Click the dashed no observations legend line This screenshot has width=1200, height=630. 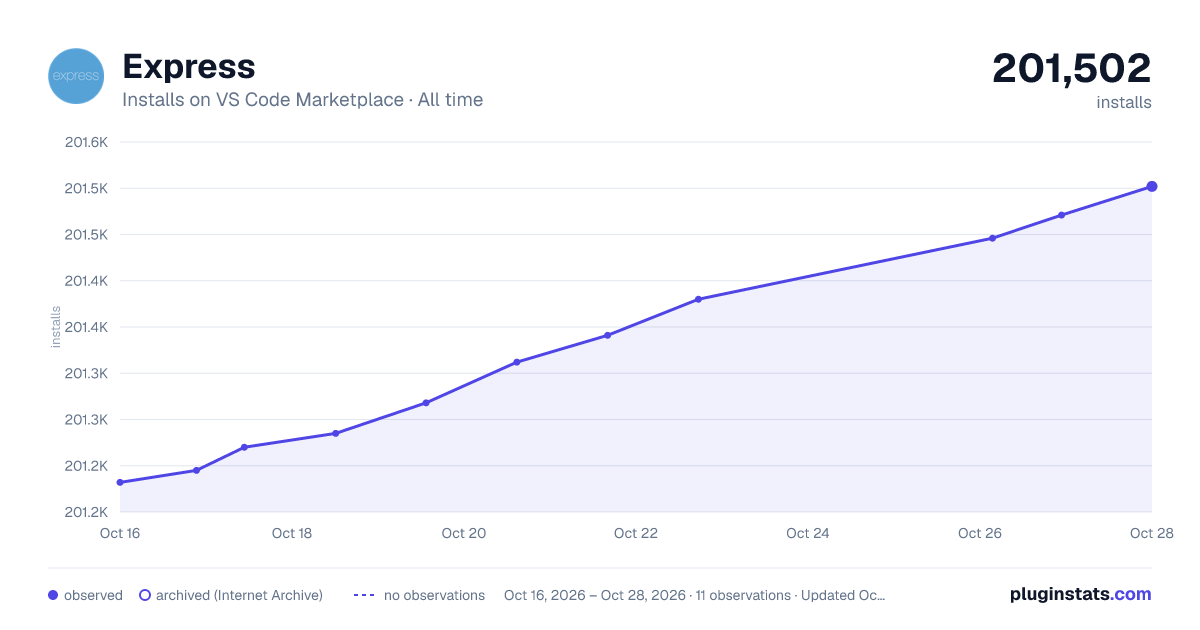[x=364, y=595]
